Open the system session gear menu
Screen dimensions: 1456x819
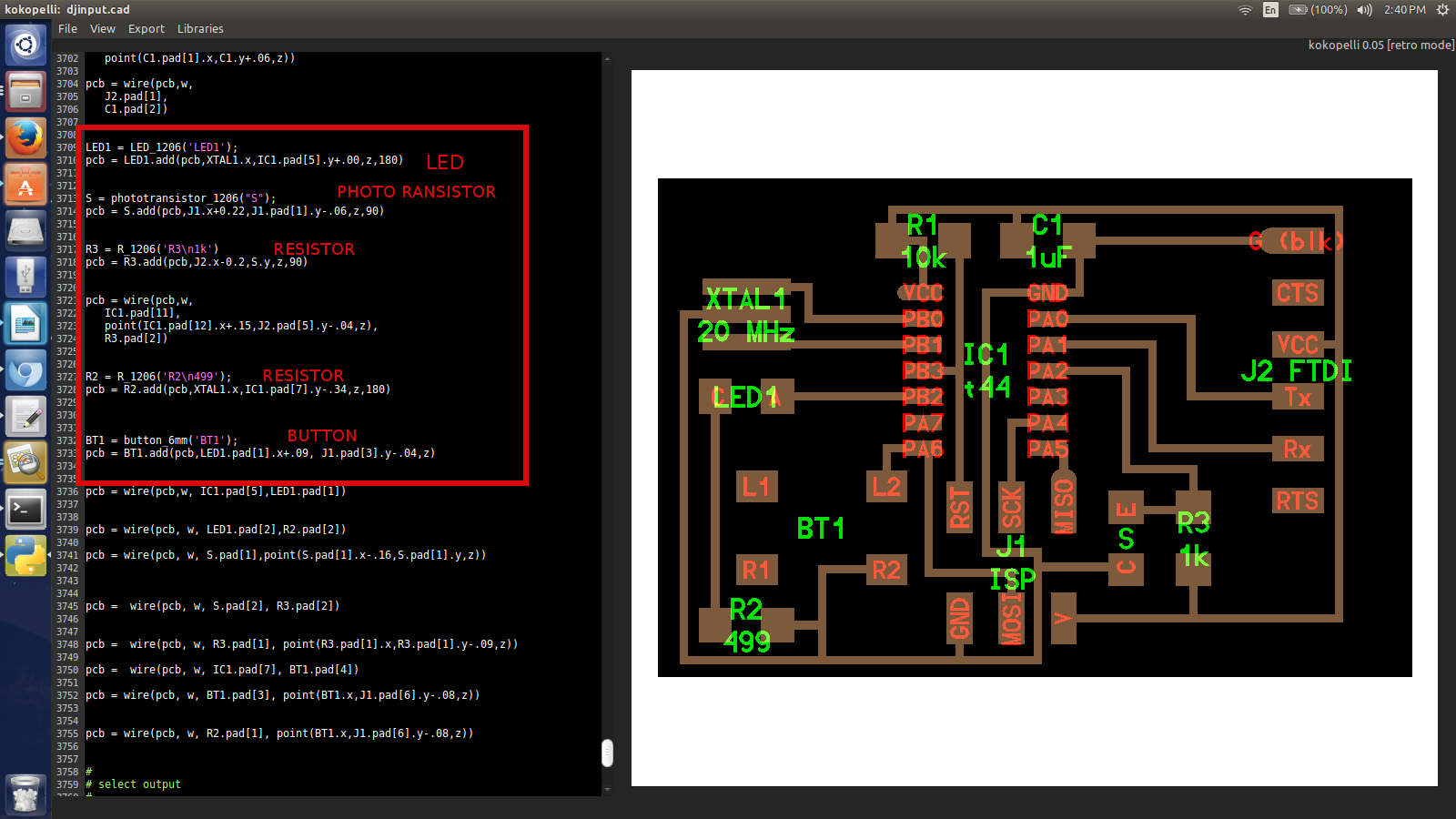1442,10
